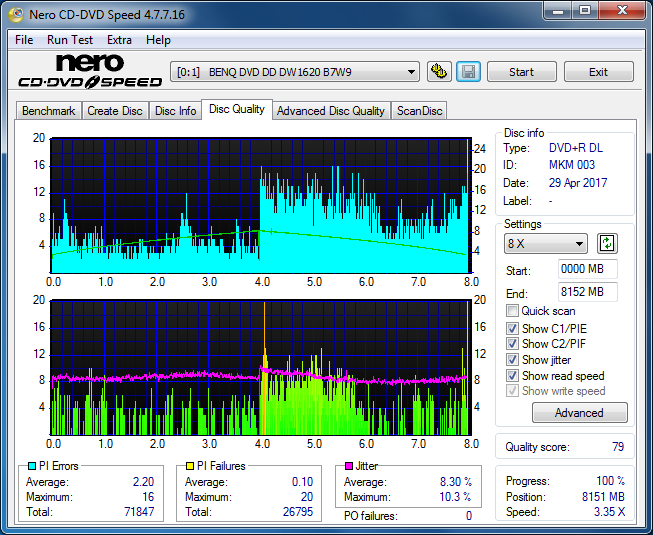Click the Start position 0000 MB field
This screenshot has height=535, width=653.
[x=588, y=269]
